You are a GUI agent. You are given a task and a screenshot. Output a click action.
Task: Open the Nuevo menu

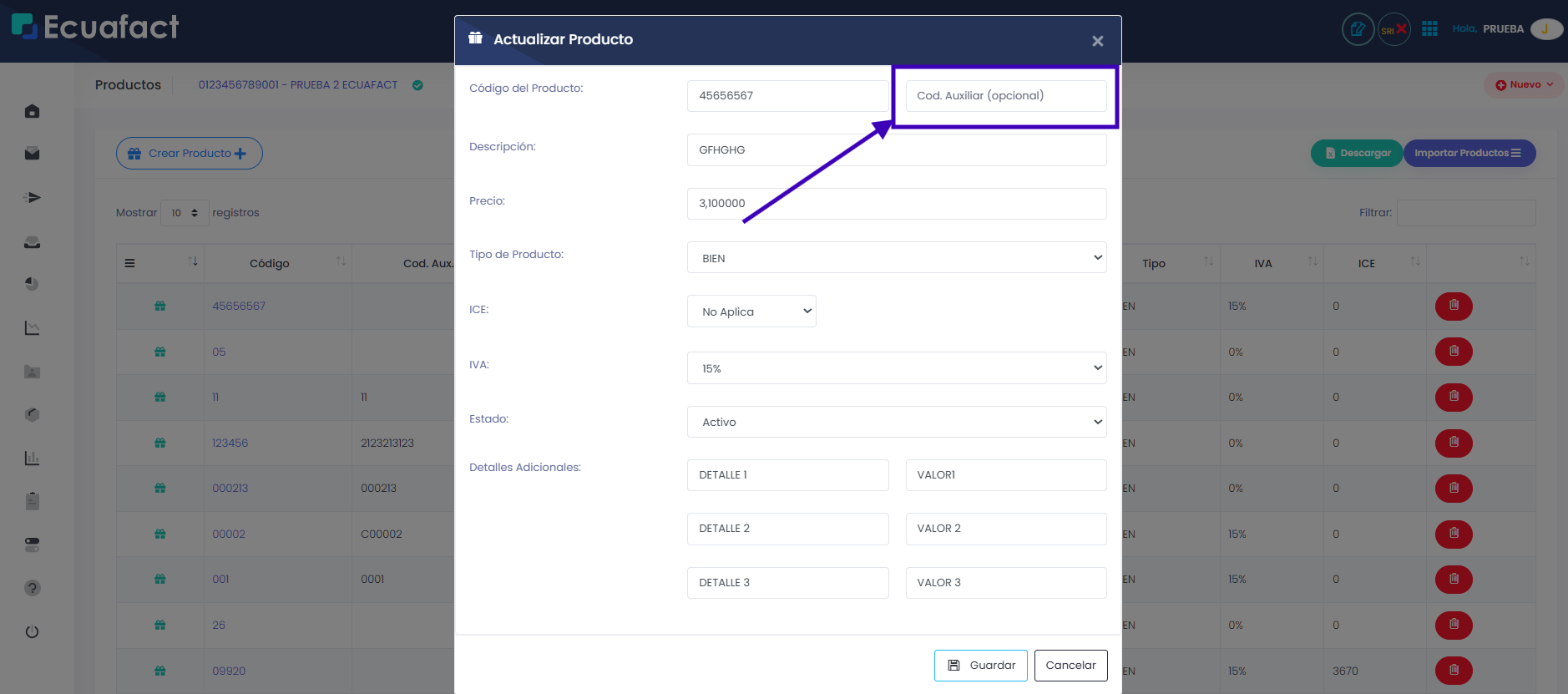point(1524,85)
